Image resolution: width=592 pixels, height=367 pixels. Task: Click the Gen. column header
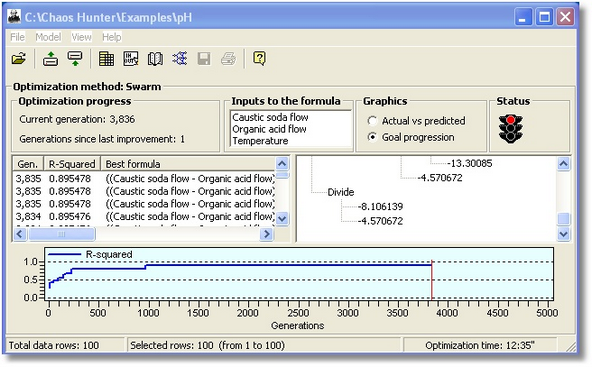(x=28, y=164)
